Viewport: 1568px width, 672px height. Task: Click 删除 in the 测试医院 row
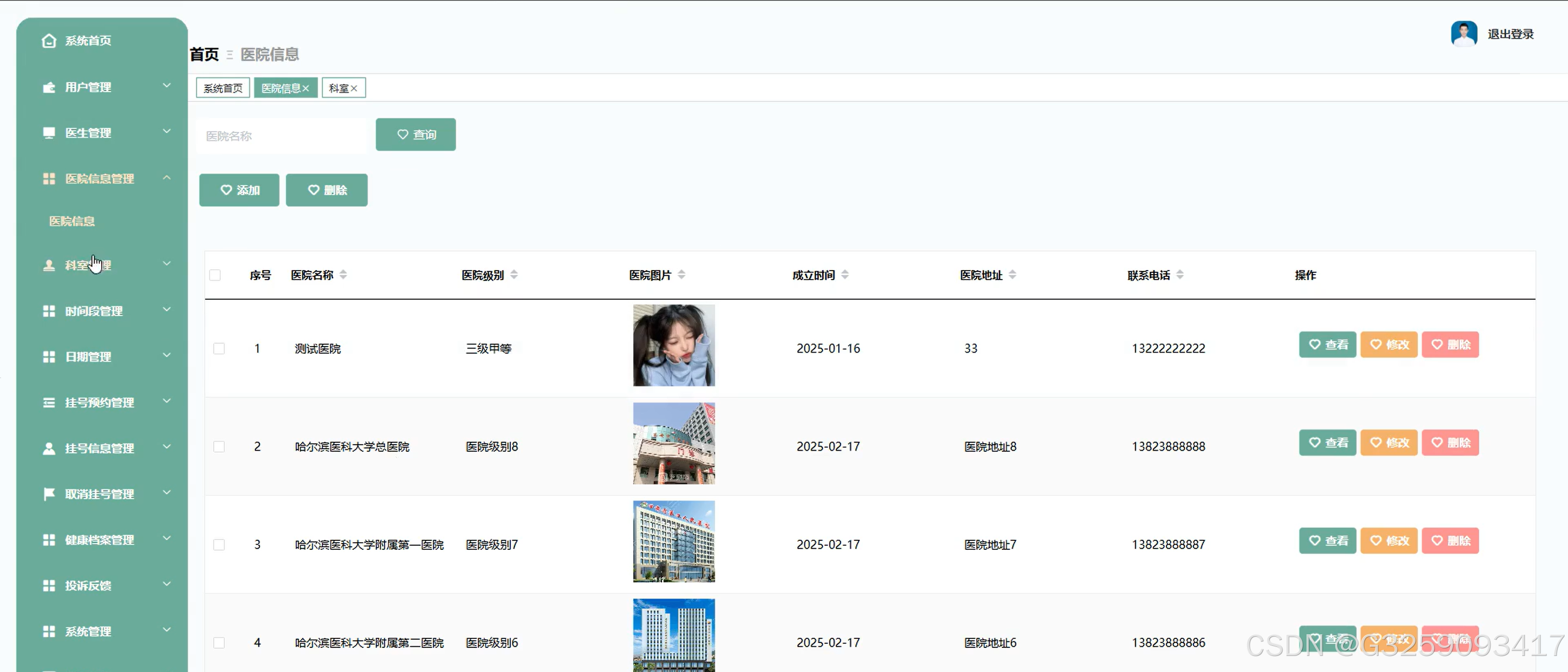pos(1450,345)
